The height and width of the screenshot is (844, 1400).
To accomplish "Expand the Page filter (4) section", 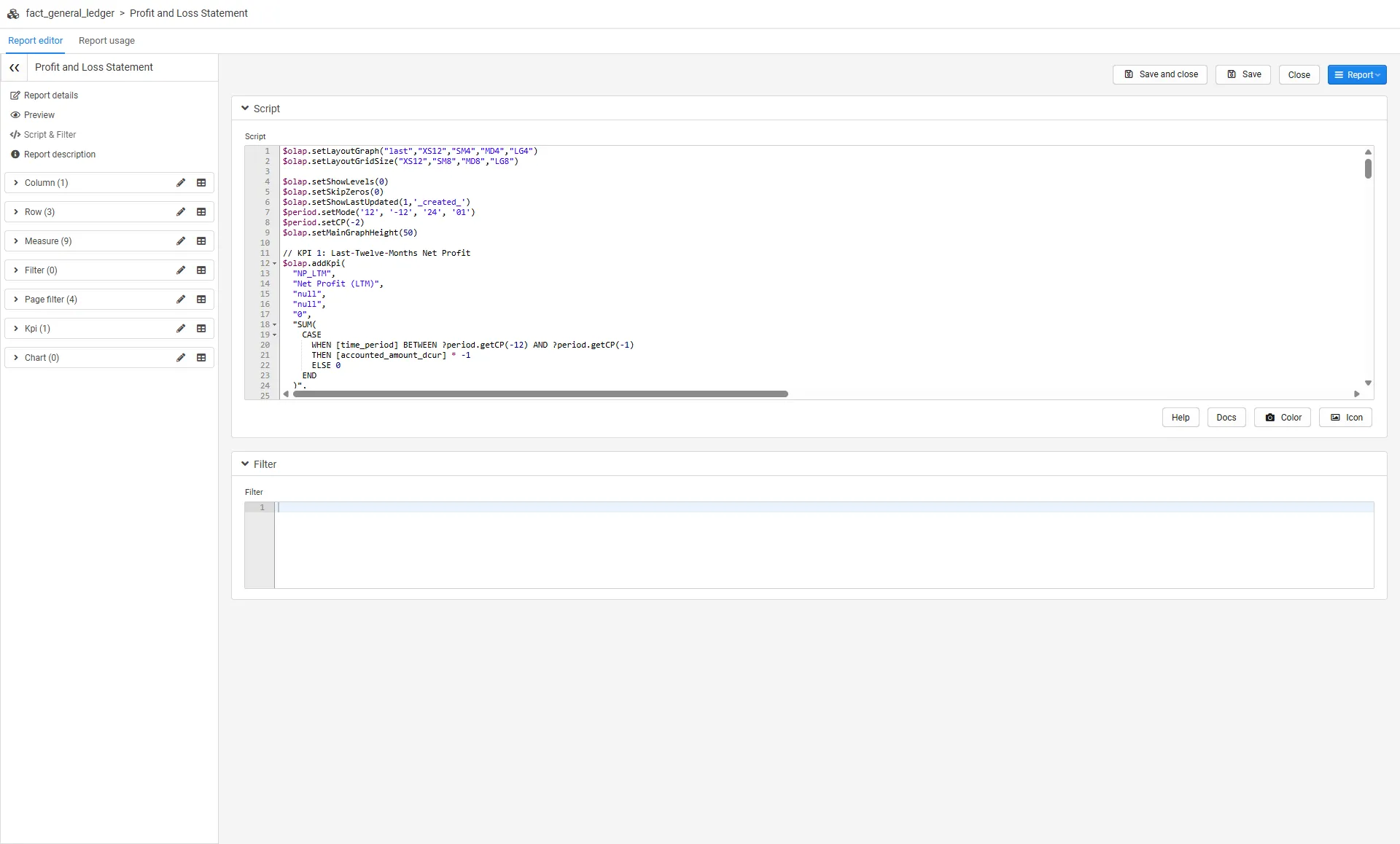I will tap(16, 300).
